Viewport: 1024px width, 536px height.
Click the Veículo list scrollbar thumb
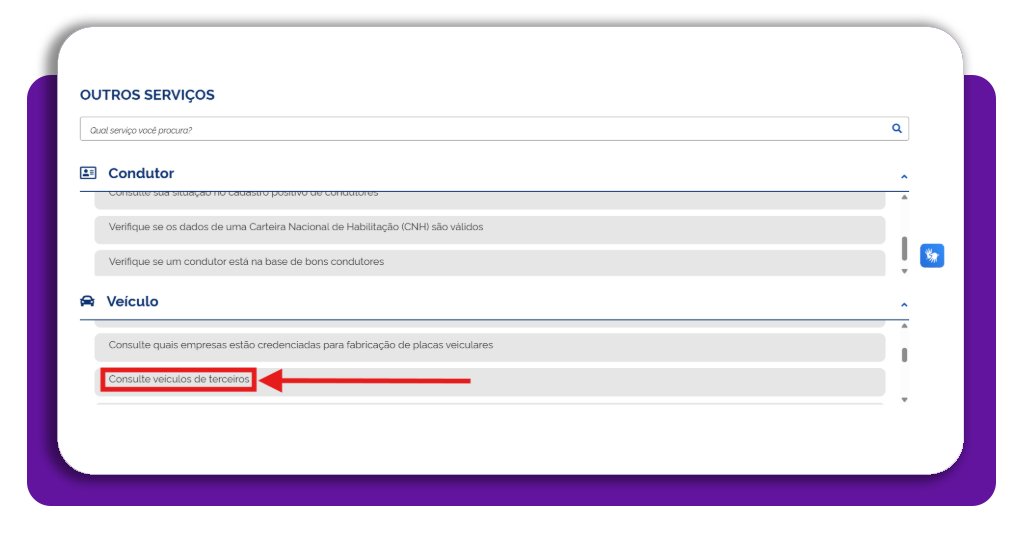[x=904, y=354]
